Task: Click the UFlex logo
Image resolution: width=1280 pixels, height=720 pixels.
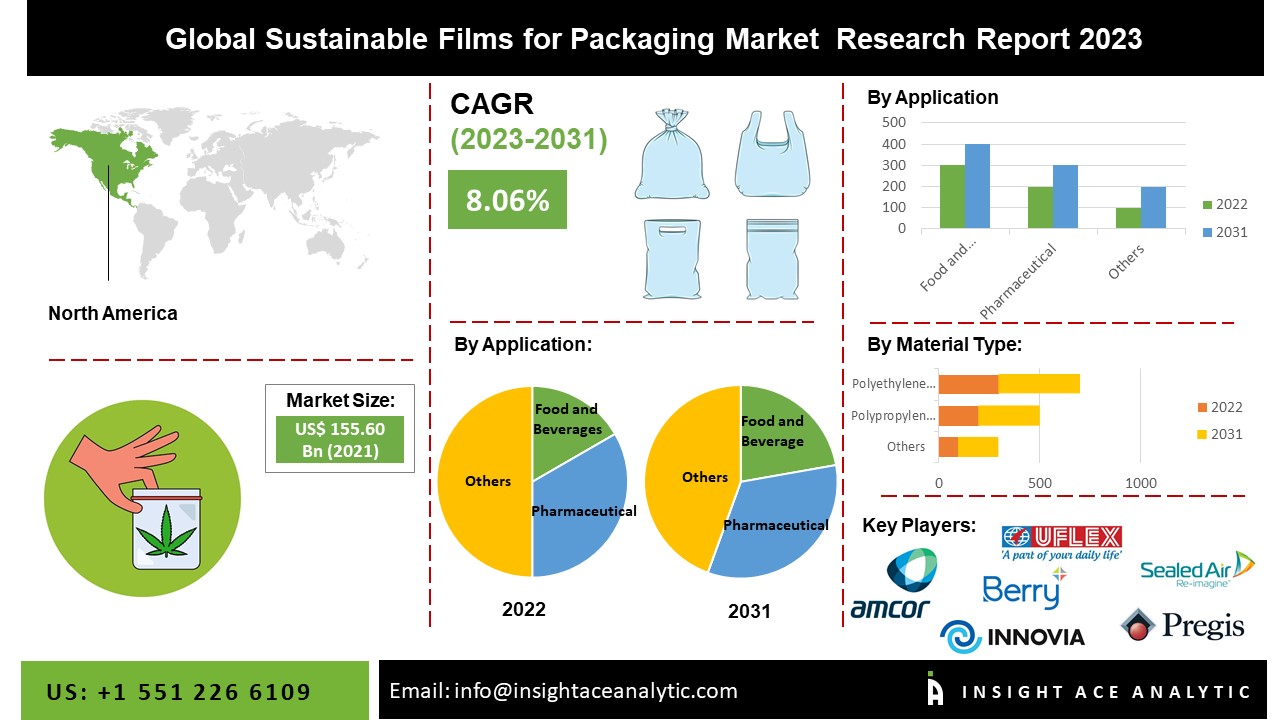Action: (1061, 541)
